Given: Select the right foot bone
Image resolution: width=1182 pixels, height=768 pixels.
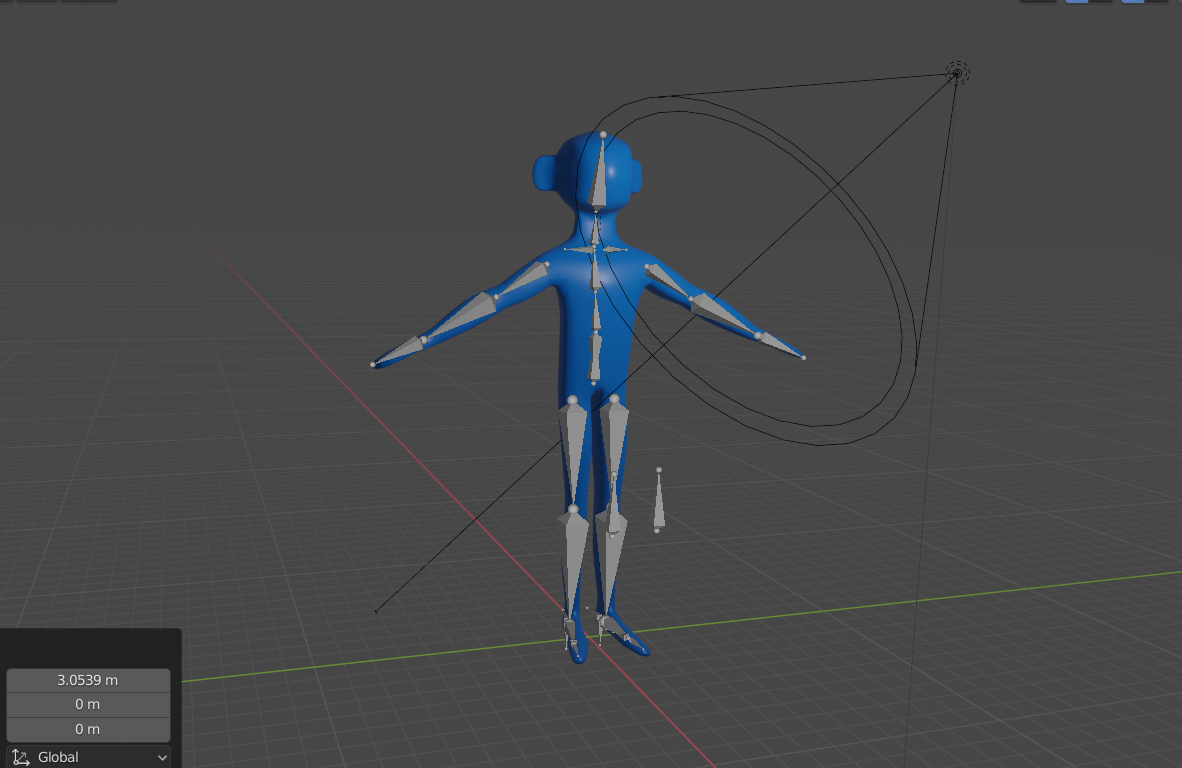Looking at the screenshot, I should (615, 625).
